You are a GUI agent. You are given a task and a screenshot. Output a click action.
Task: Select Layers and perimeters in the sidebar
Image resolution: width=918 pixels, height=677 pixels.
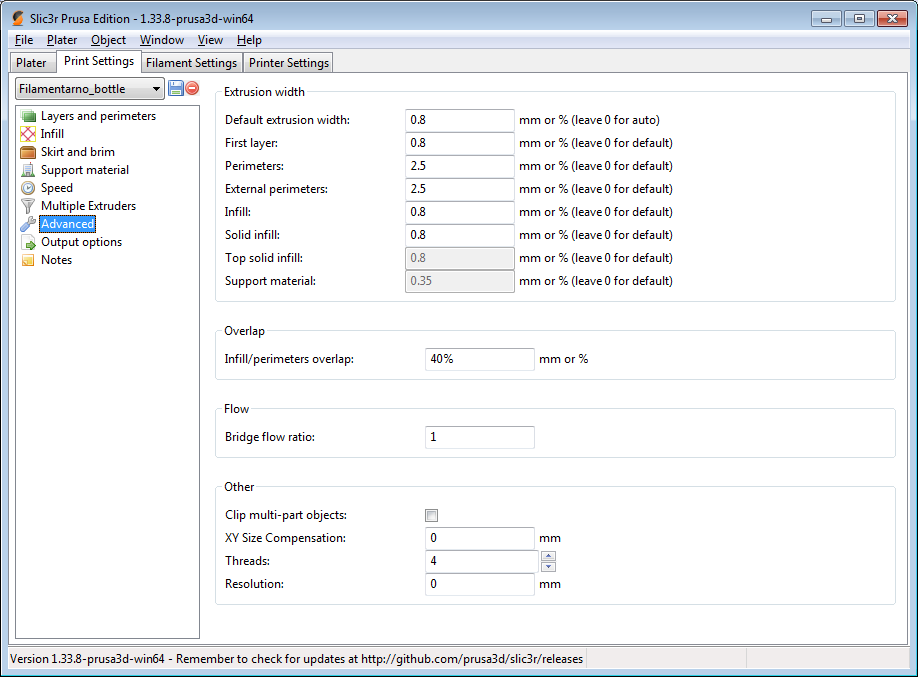[x=98, y=116]
